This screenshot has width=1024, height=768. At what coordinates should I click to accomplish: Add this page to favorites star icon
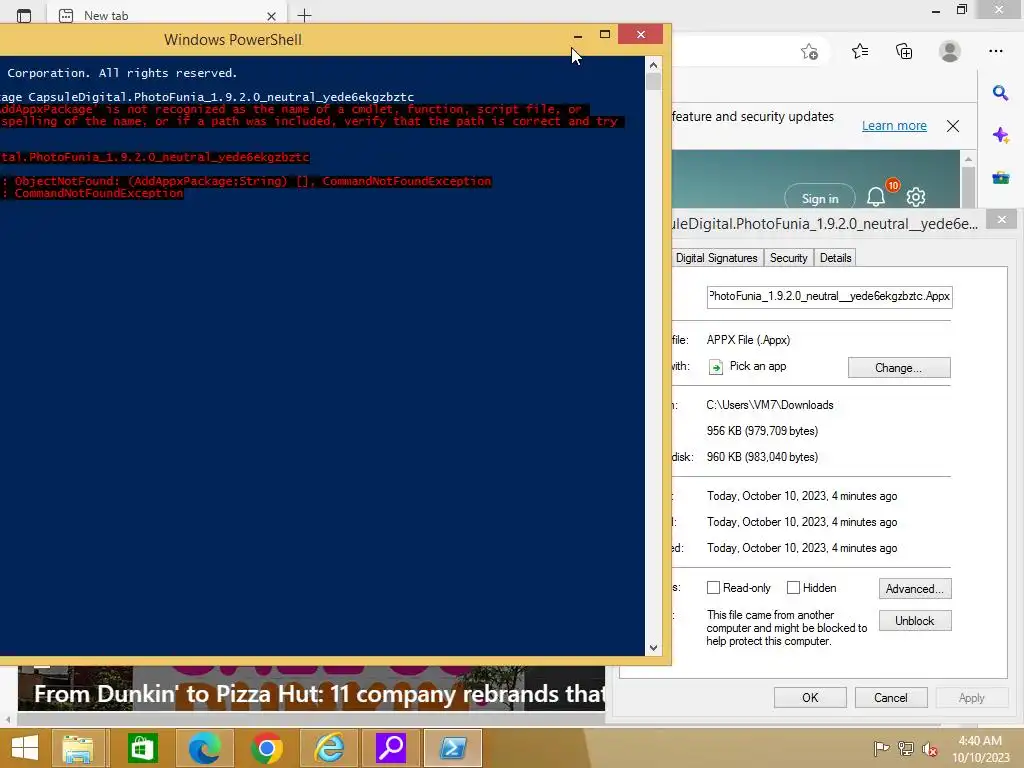pos(810,52)
